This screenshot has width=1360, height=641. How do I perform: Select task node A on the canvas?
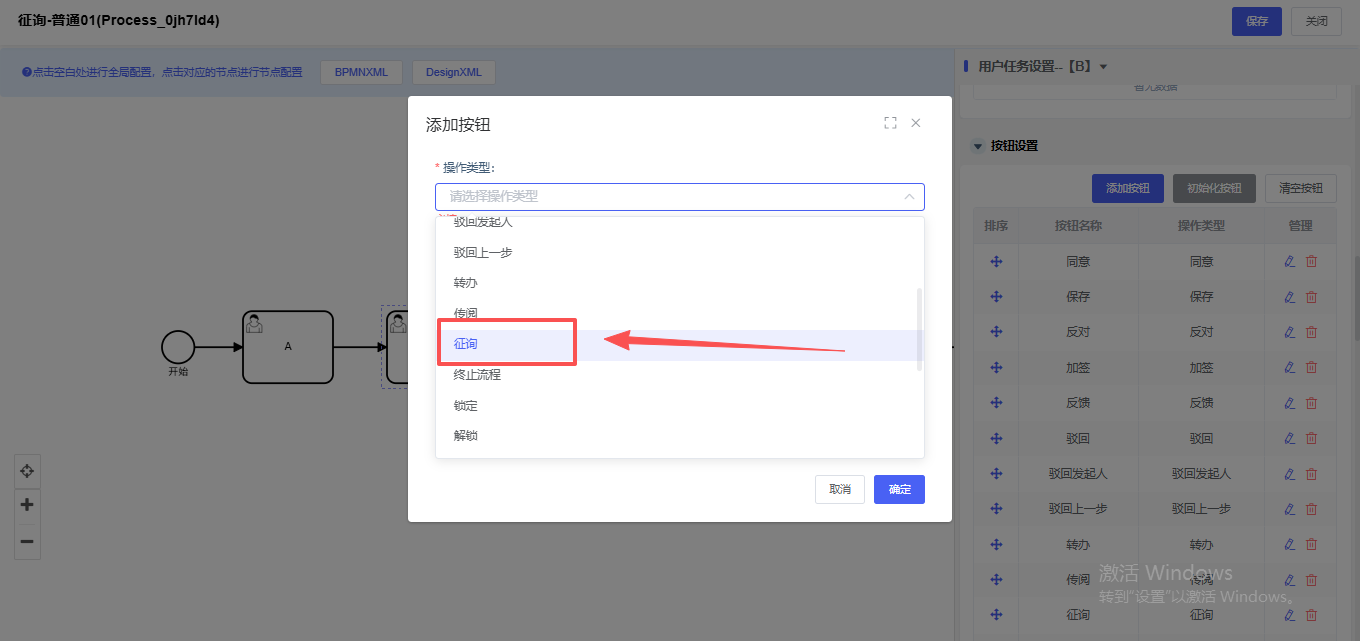[x=288, y=347]
